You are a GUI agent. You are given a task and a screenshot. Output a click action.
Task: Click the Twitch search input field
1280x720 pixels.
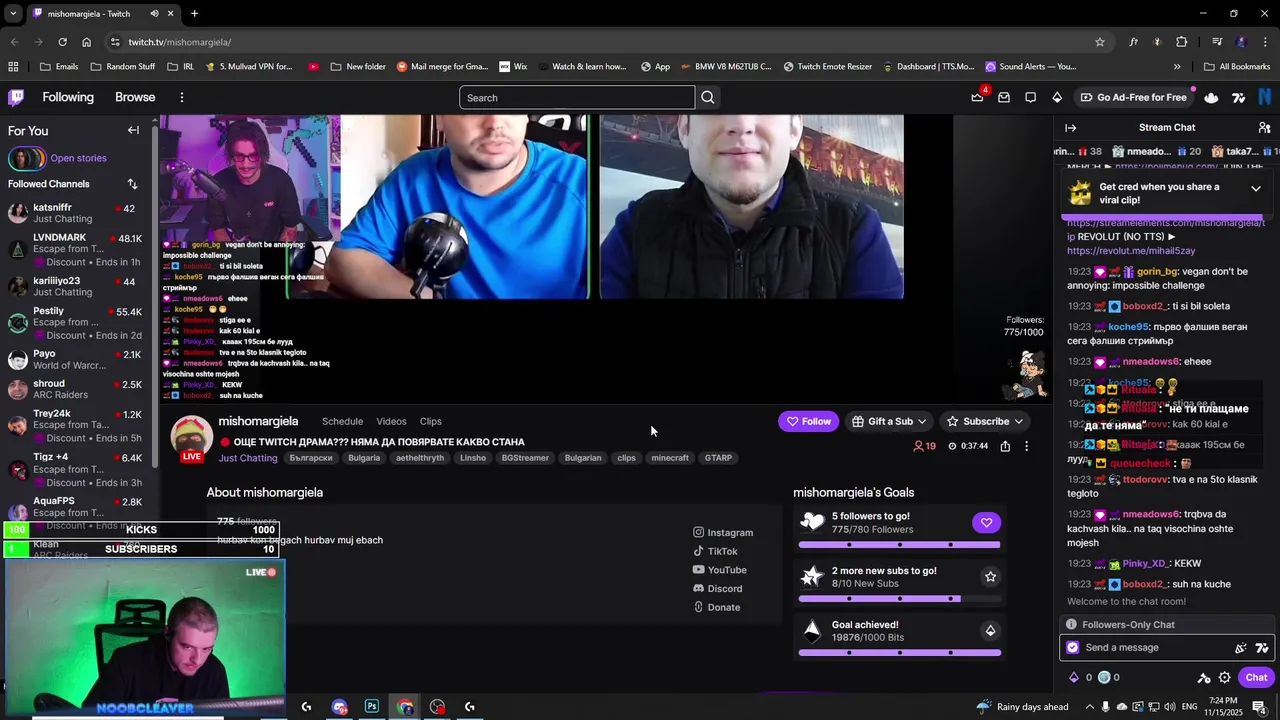click(577, 97)
